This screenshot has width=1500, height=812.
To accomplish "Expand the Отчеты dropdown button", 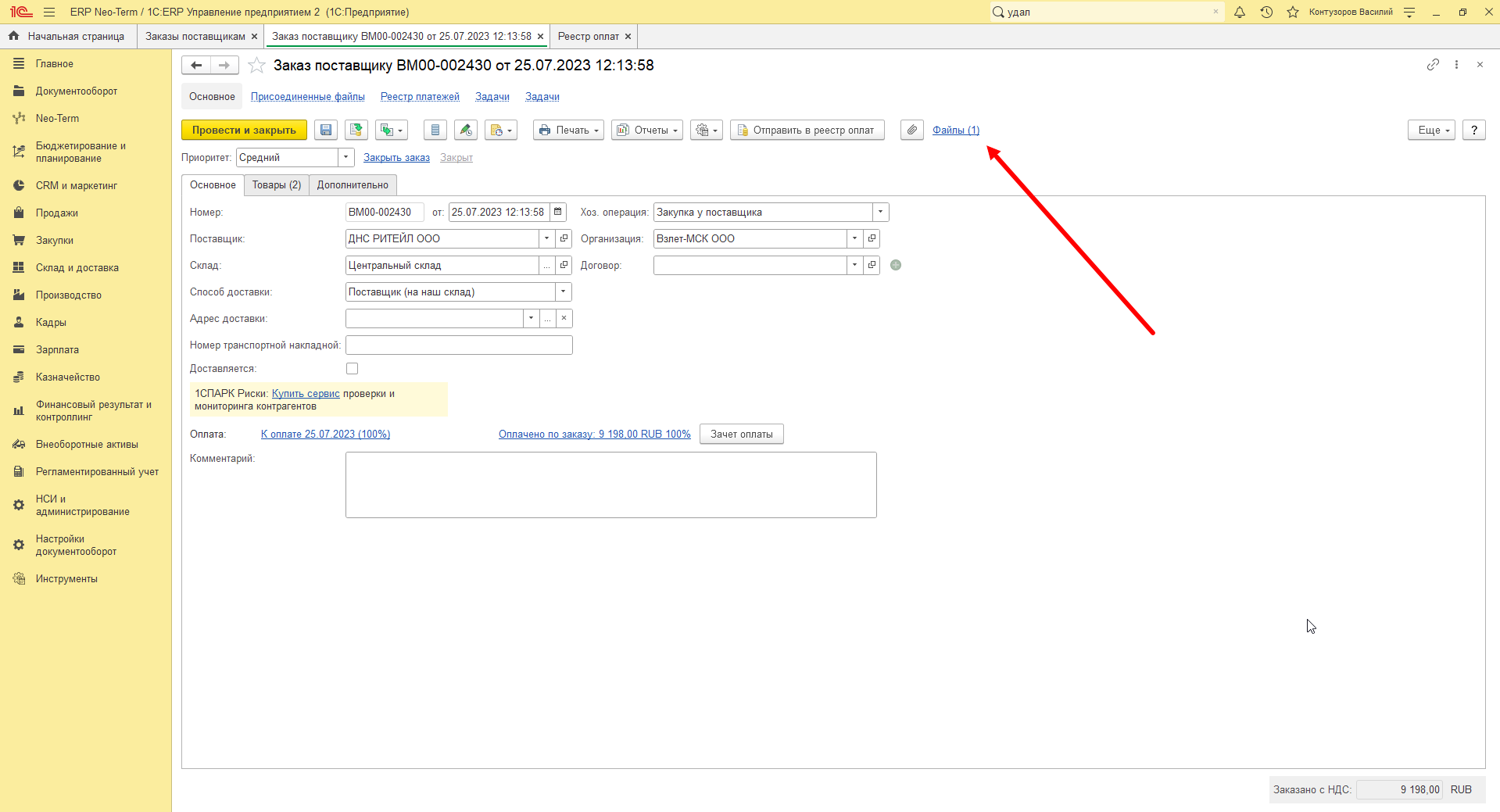I will [647, 131].
